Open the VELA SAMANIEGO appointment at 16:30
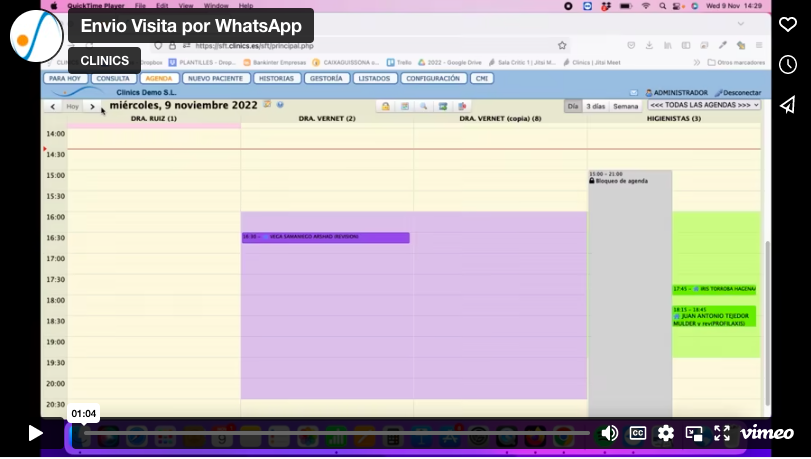 point(325,238)
